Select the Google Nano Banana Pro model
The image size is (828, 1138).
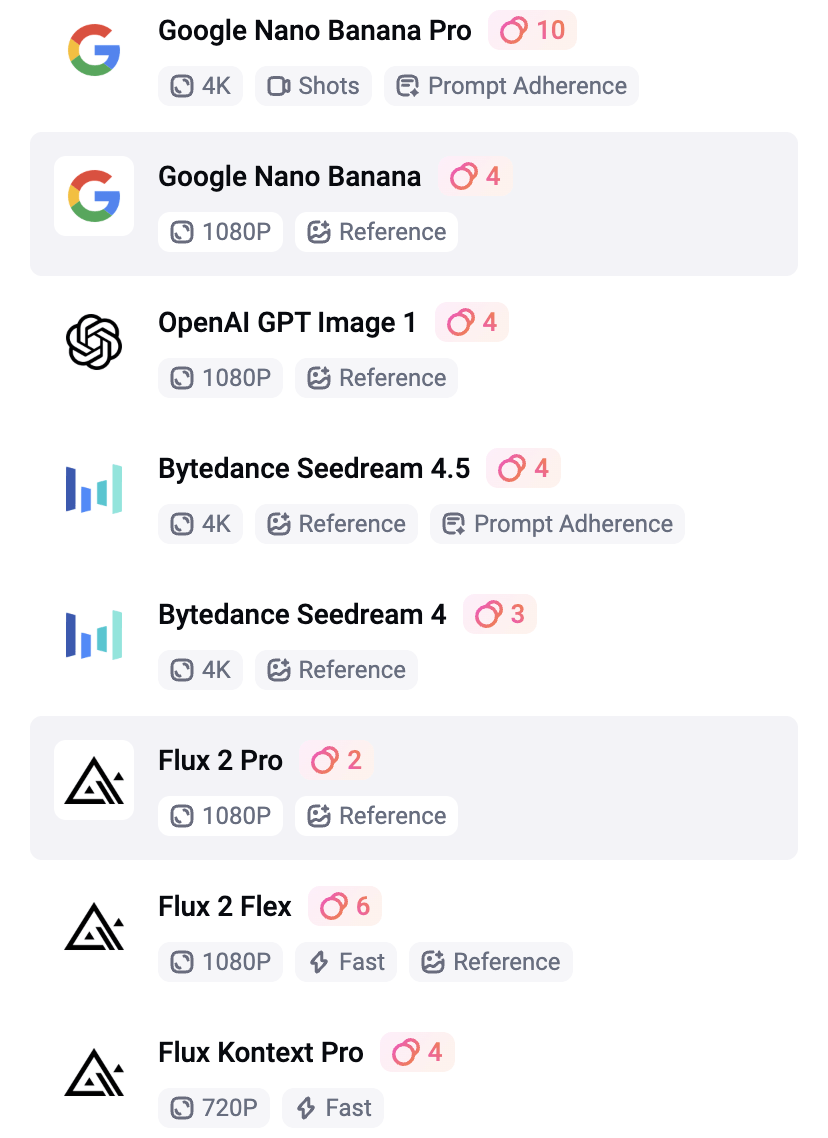(x=314, y=31)
